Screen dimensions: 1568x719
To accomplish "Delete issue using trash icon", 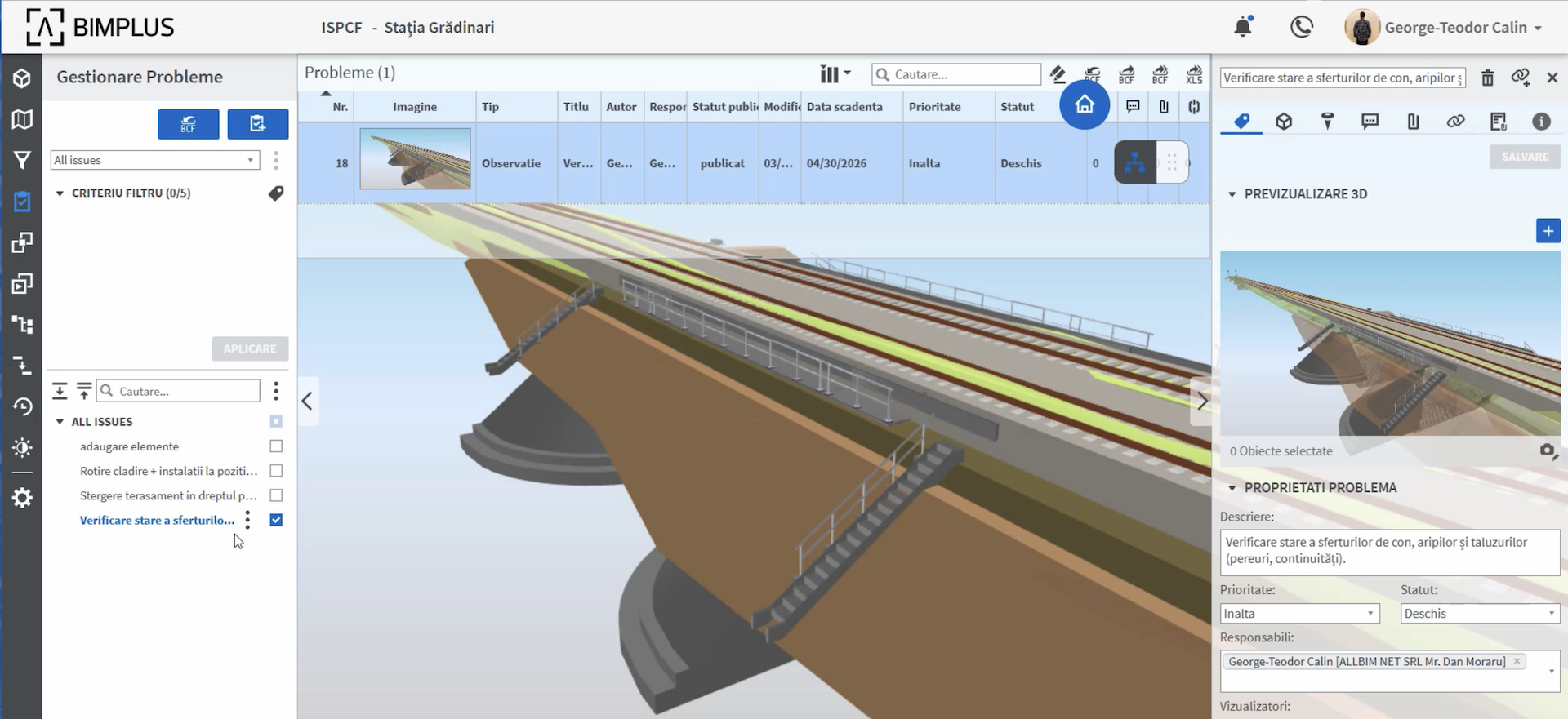I will coord(1487,78).
